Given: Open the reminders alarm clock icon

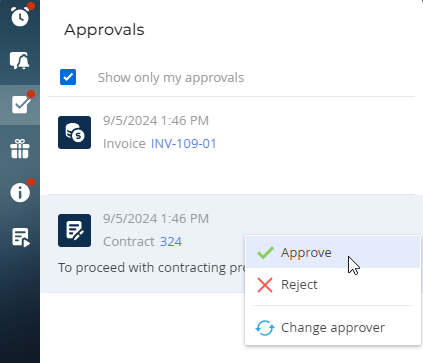Looking at the screenshot, I should pyautogui.click(x=20, y=15).
